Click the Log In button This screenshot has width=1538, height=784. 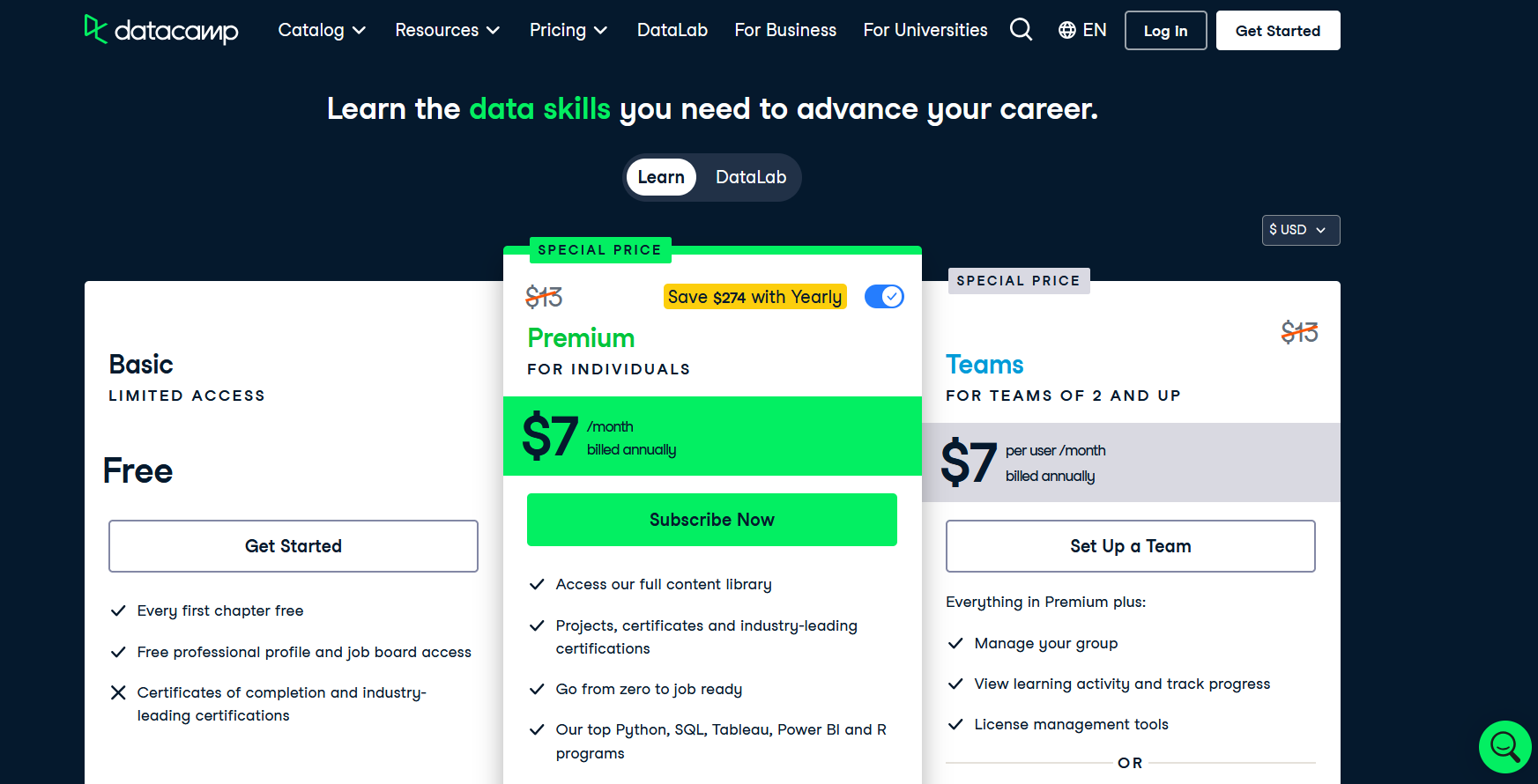point(1165,31)
